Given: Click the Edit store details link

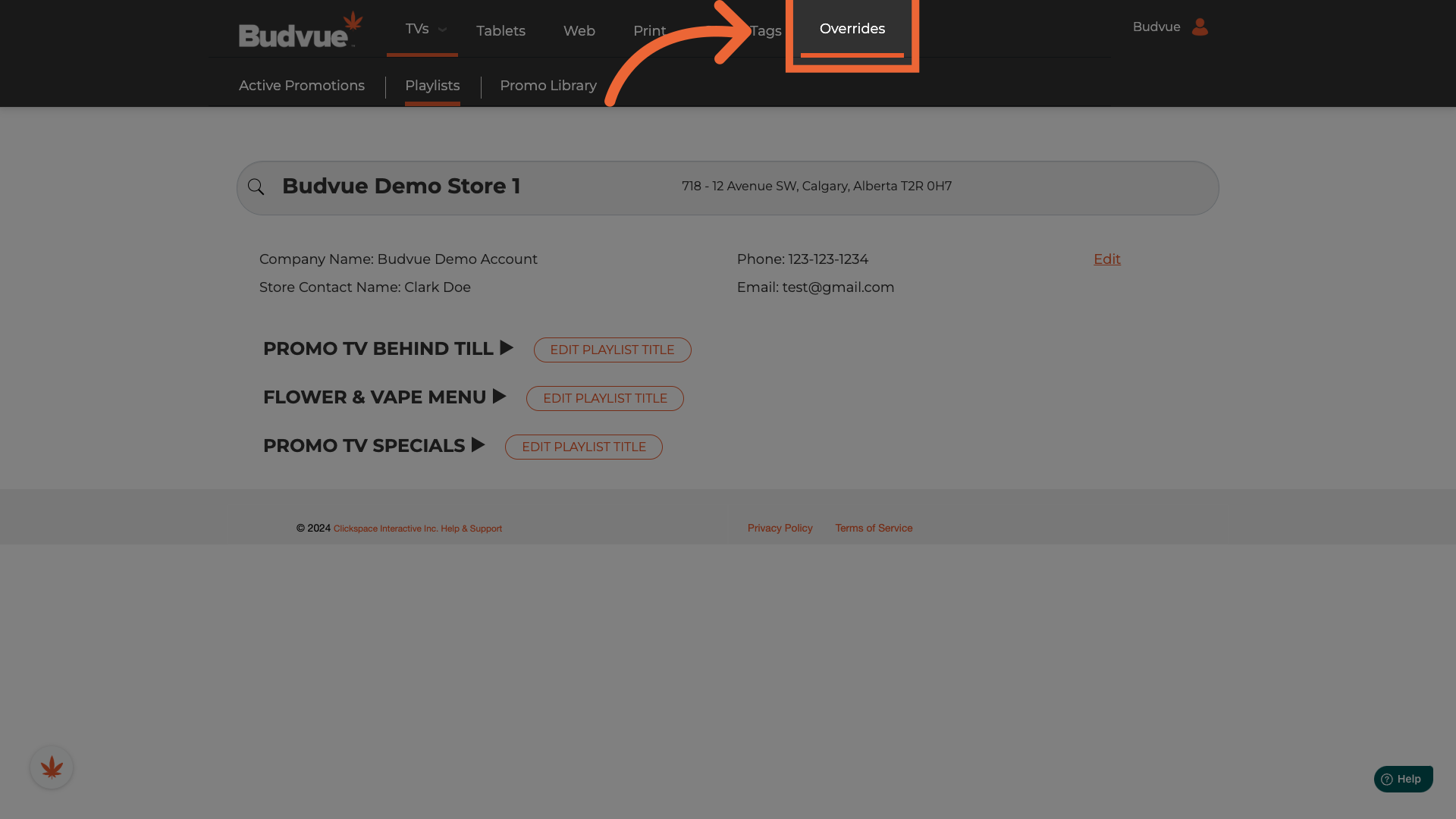Looking at the screenshot, I should tap(1106, 259).
